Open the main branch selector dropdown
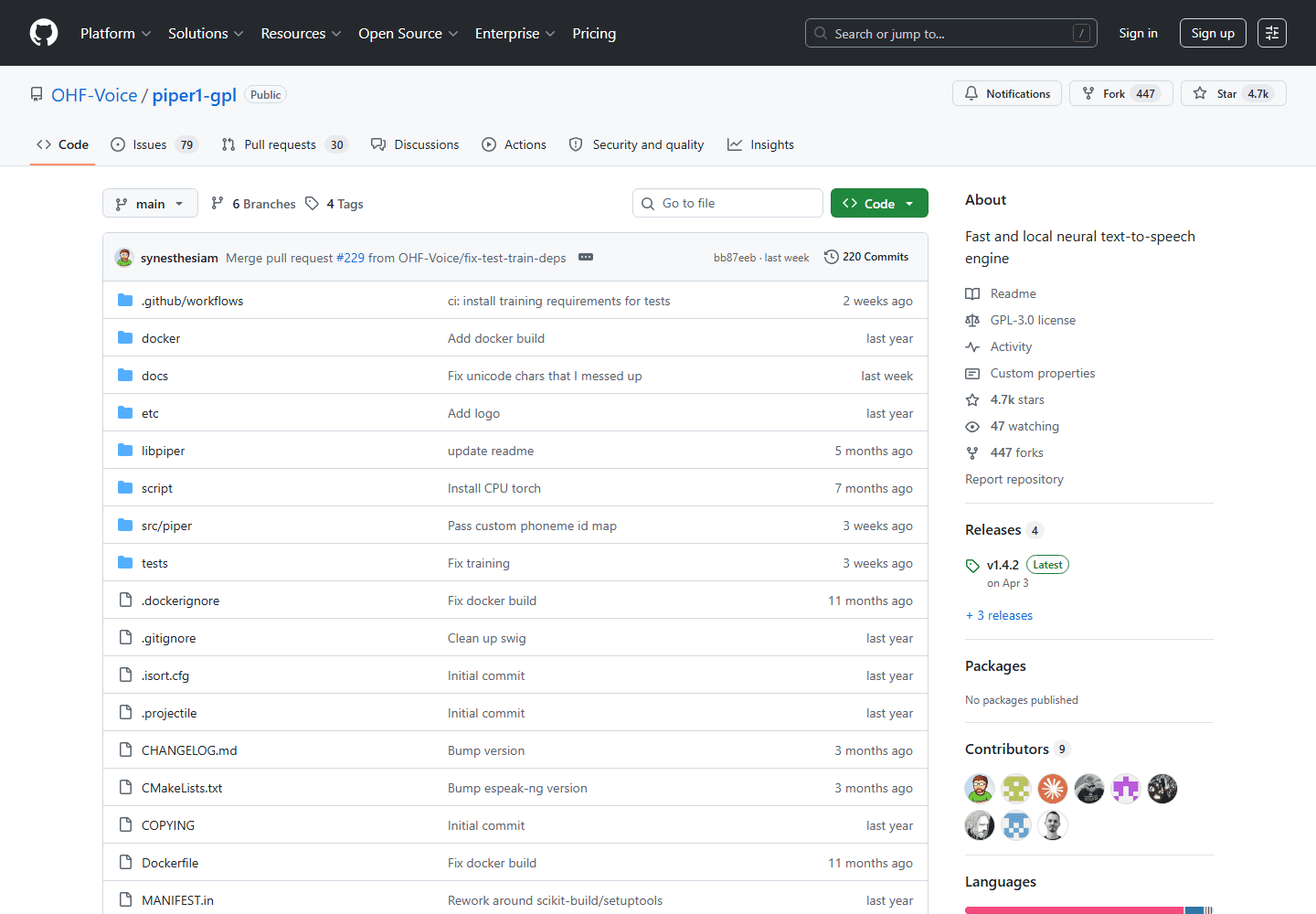The width and height of the screenshot is (1316, 914). [150, 203]
